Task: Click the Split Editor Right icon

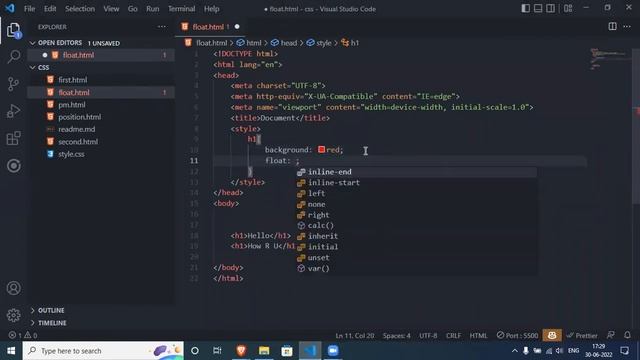Action: (612, 27)
